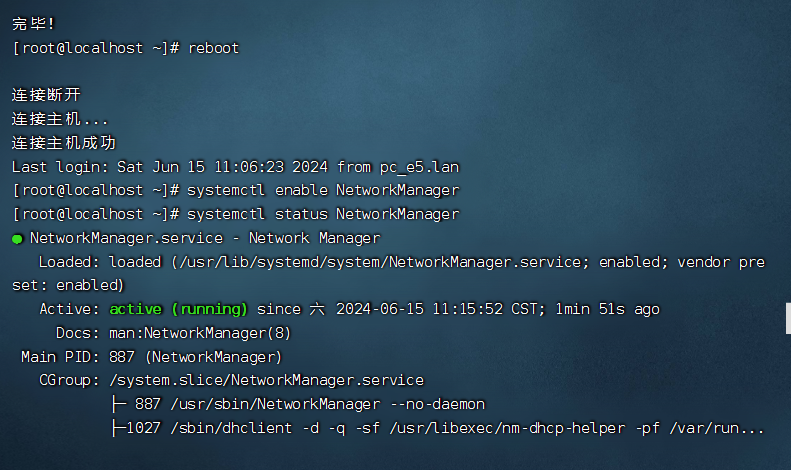The image size is (791, 470).
Task: Click the 'NetworkManager.service - Network Manager' heading
Action: pos(205,238)
